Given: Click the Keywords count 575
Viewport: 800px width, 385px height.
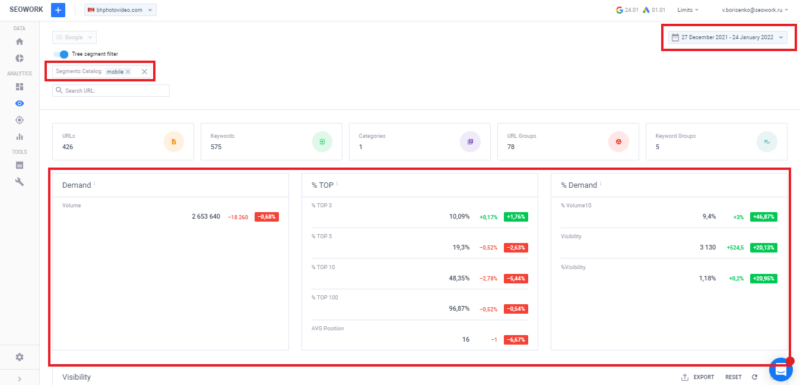Looking at the screenshot, I should (216, 147).
